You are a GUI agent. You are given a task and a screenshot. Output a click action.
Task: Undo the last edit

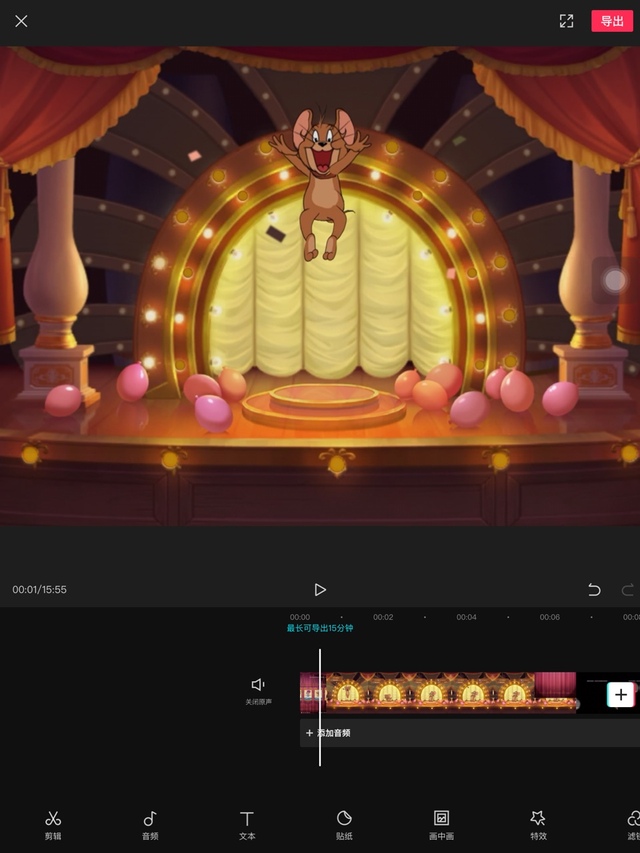pyautogui.click(x=594, y=590)
